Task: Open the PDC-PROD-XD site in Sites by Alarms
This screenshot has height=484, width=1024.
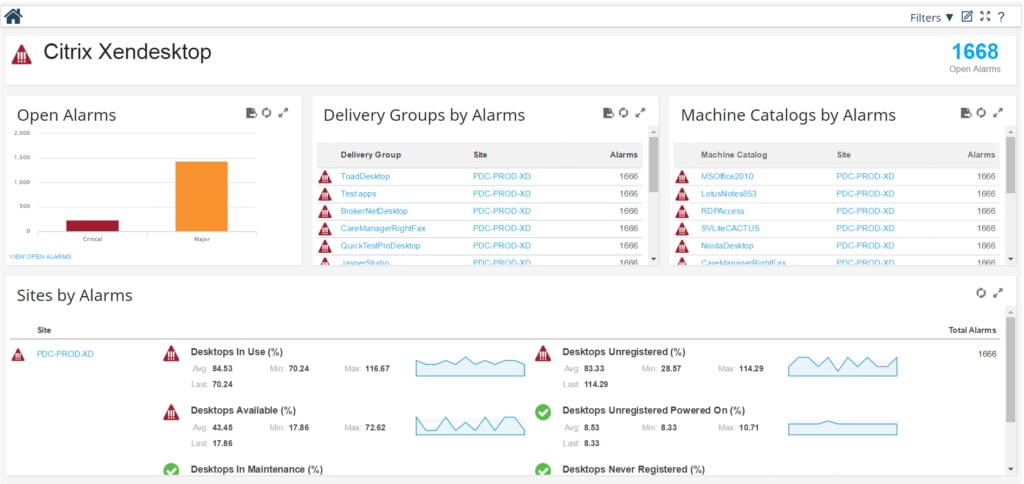Action: coord(65,354)
